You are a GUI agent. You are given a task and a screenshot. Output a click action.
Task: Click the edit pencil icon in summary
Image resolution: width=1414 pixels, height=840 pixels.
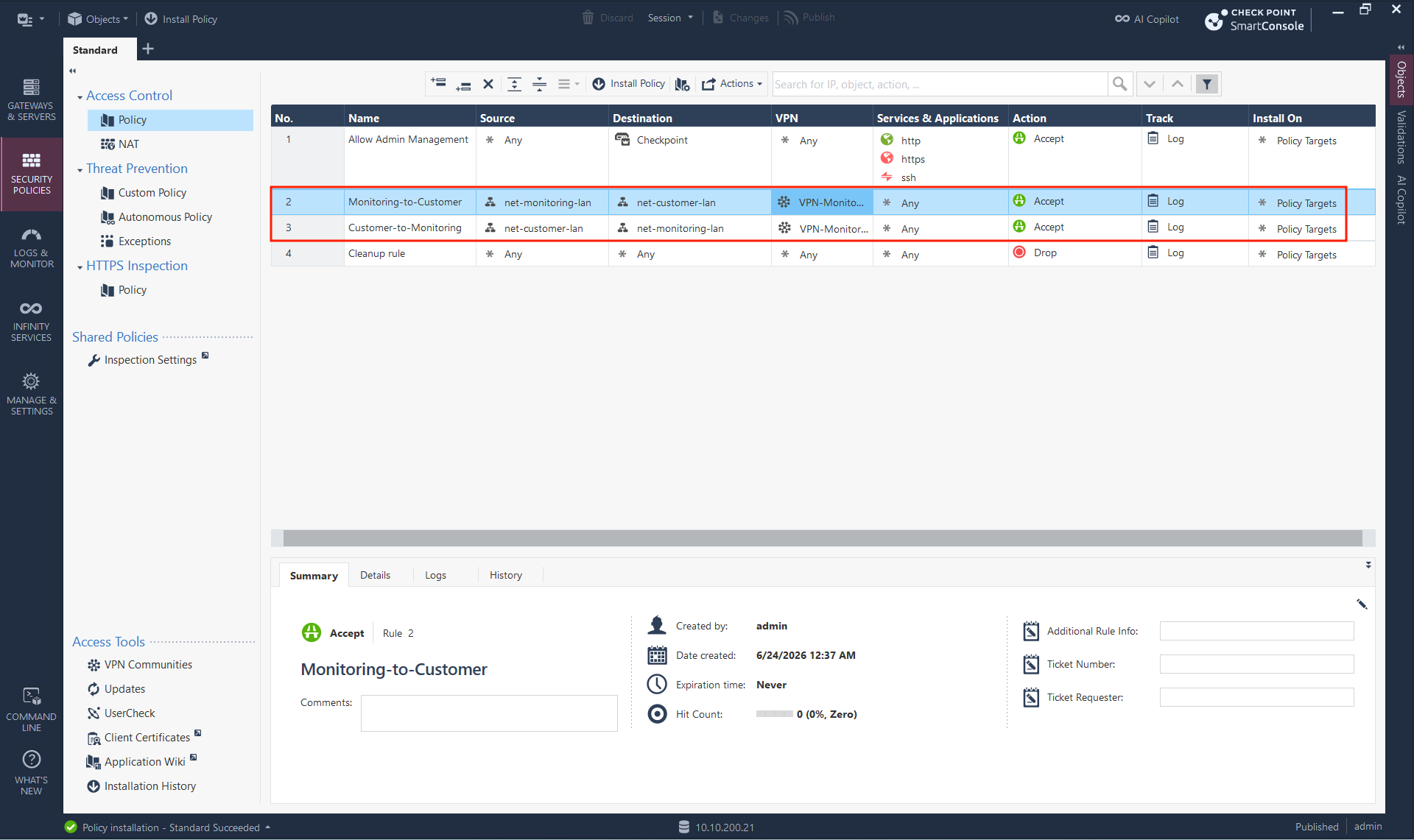pyautogui.click(x=1362, y=604)
